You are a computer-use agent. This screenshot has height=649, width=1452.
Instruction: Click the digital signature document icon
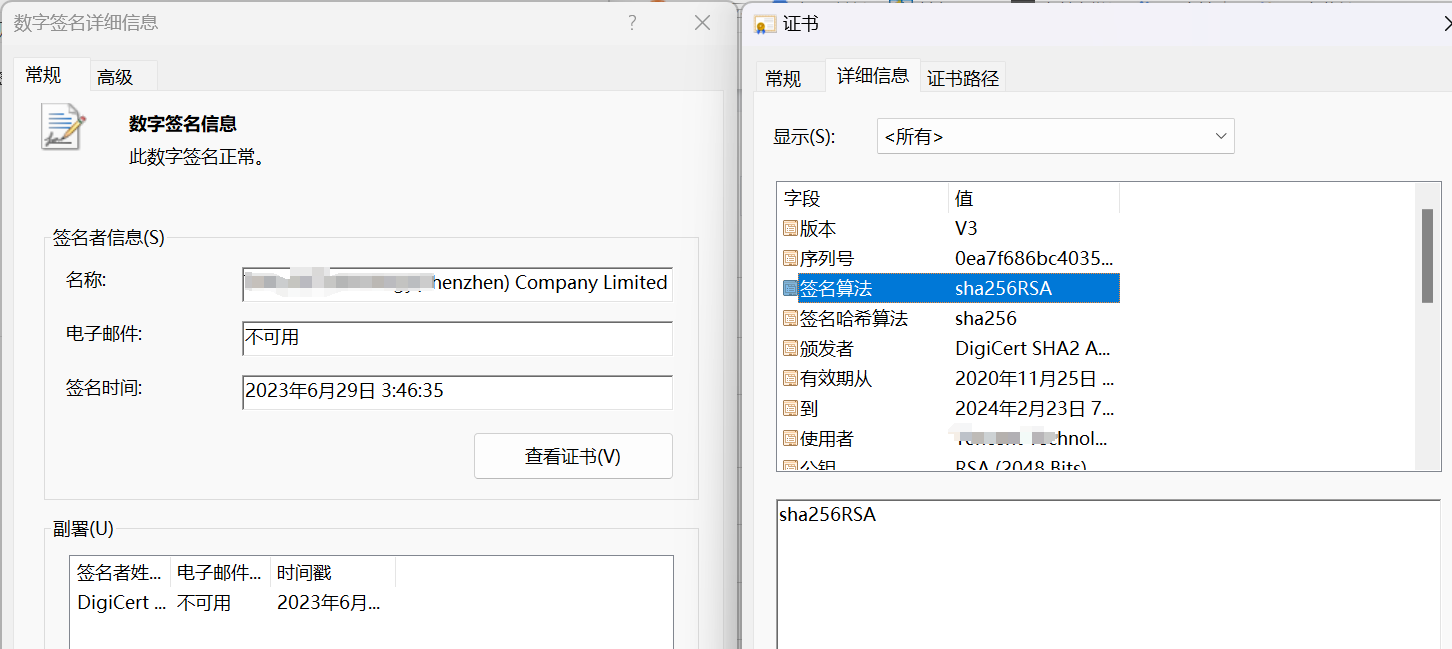pyautogui.click(x=63, y=126)
